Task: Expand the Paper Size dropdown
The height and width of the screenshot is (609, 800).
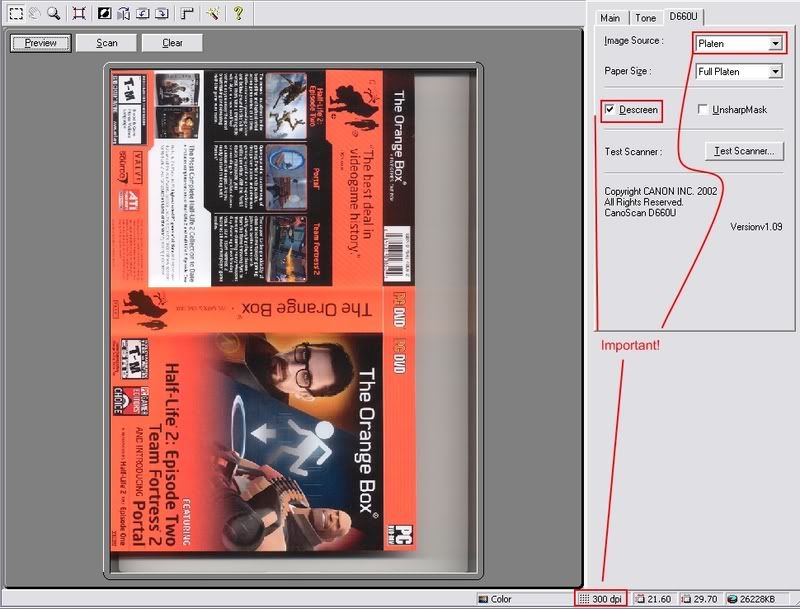Action: (775, 72)
